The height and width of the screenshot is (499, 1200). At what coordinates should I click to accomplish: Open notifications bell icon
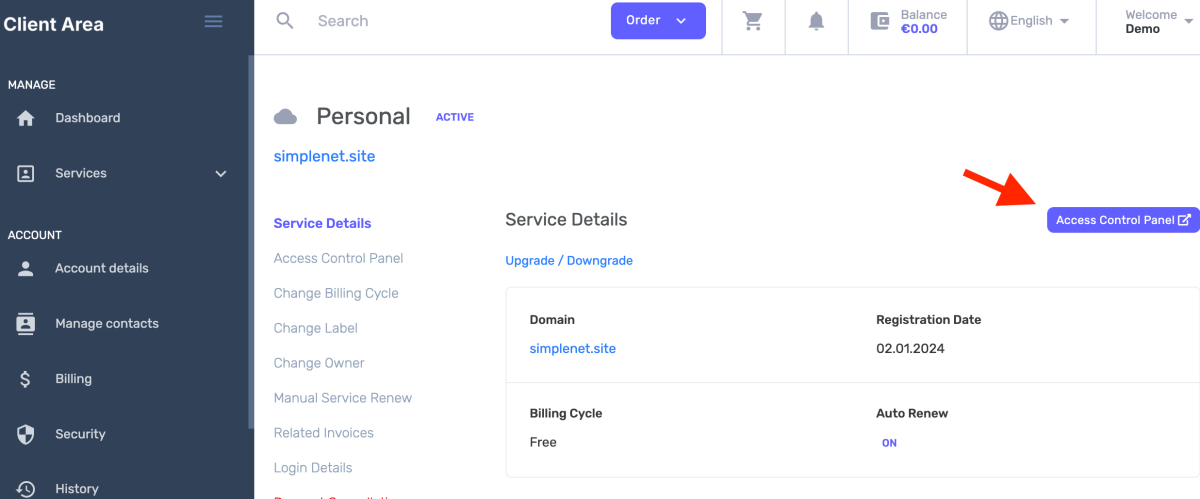(x=816, y=21)
